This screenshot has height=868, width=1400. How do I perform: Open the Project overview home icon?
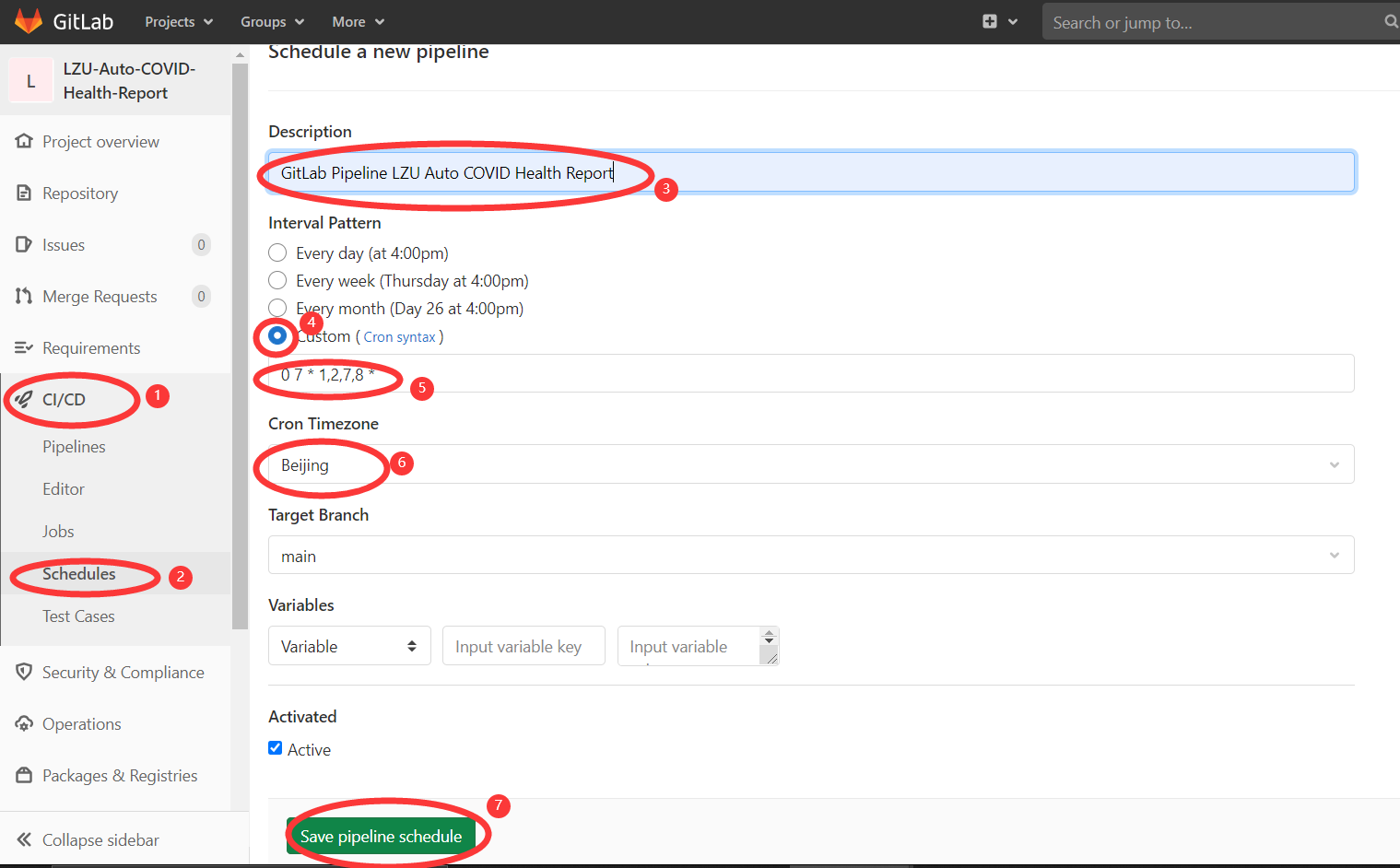[24, 141]
